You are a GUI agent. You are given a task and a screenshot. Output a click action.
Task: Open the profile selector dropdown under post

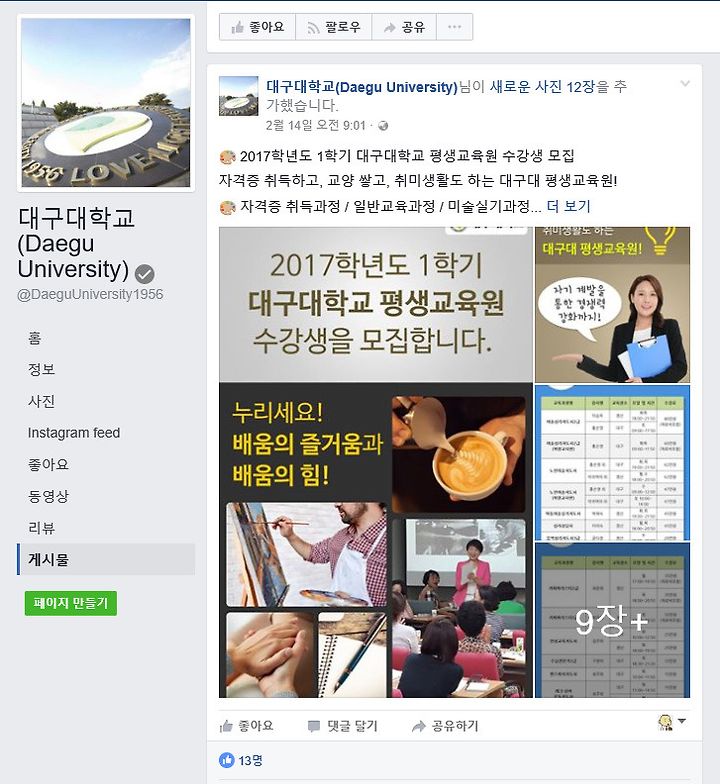(672, 722)
